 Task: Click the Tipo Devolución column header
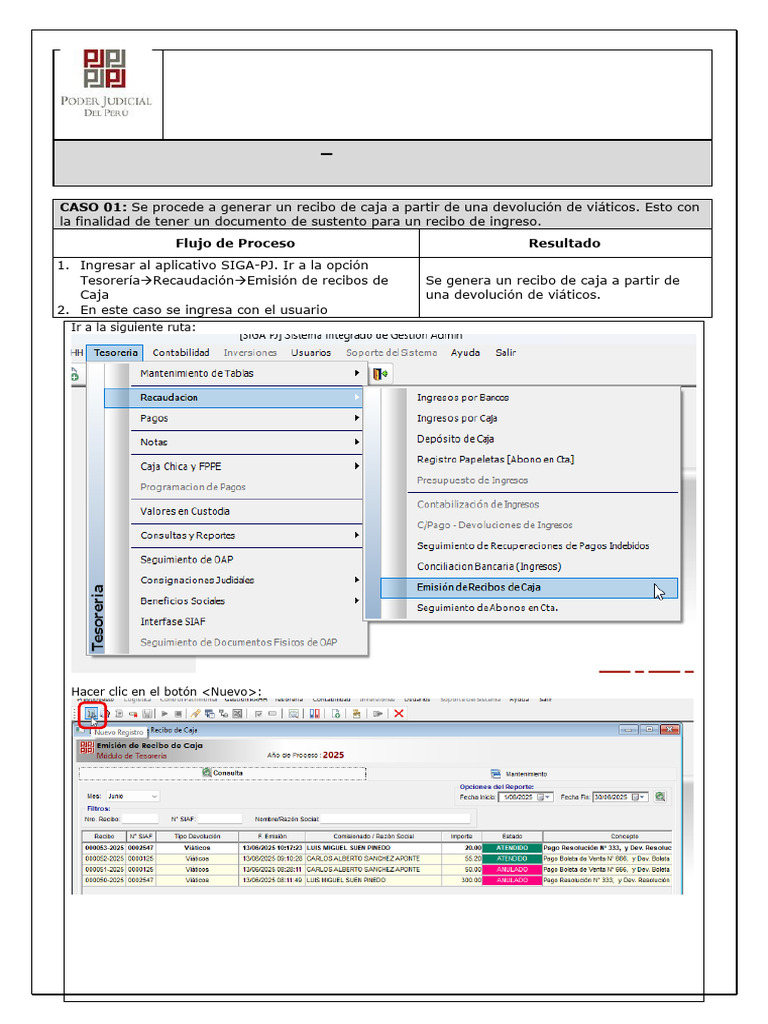[x=197, y=837]
